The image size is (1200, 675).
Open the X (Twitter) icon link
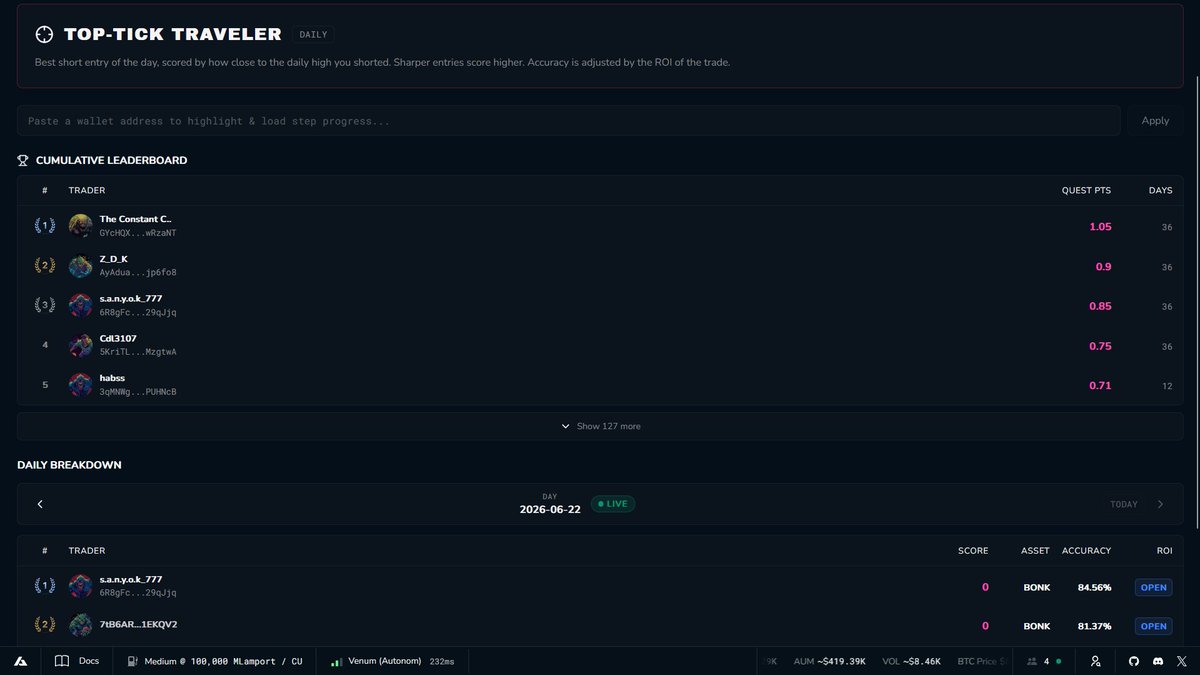pos(1182,661)
